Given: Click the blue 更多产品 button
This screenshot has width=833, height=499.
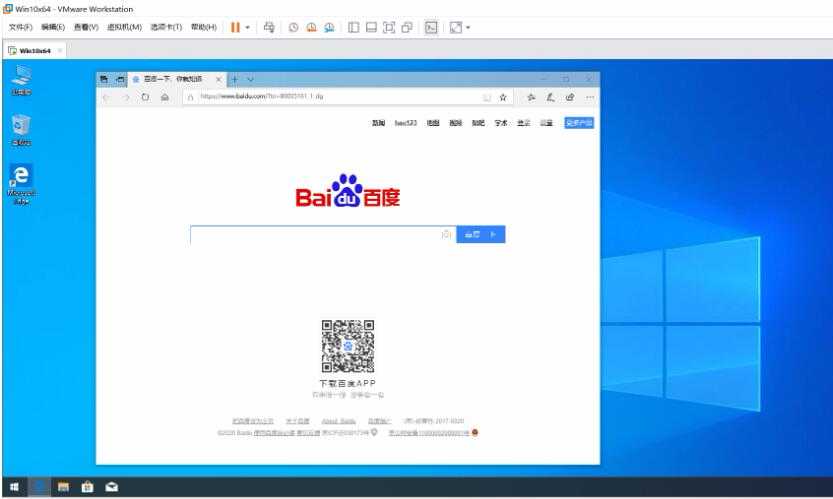Looking at the screenshot, I should 579,123.
